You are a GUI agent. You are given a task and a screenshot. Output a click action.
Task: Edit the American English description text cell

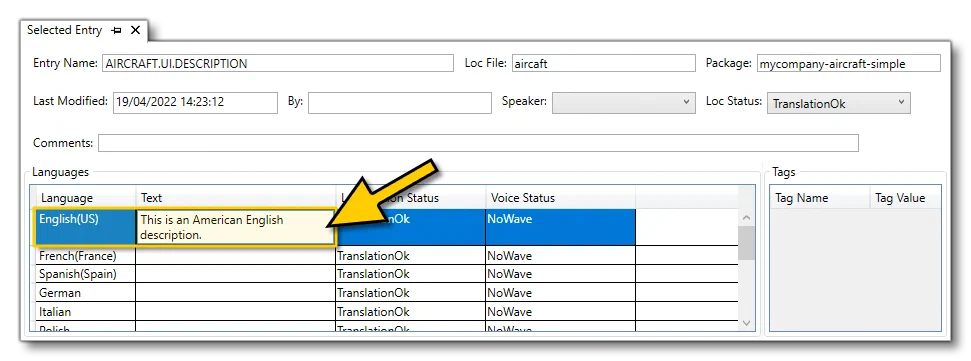(x=235, y=227)
